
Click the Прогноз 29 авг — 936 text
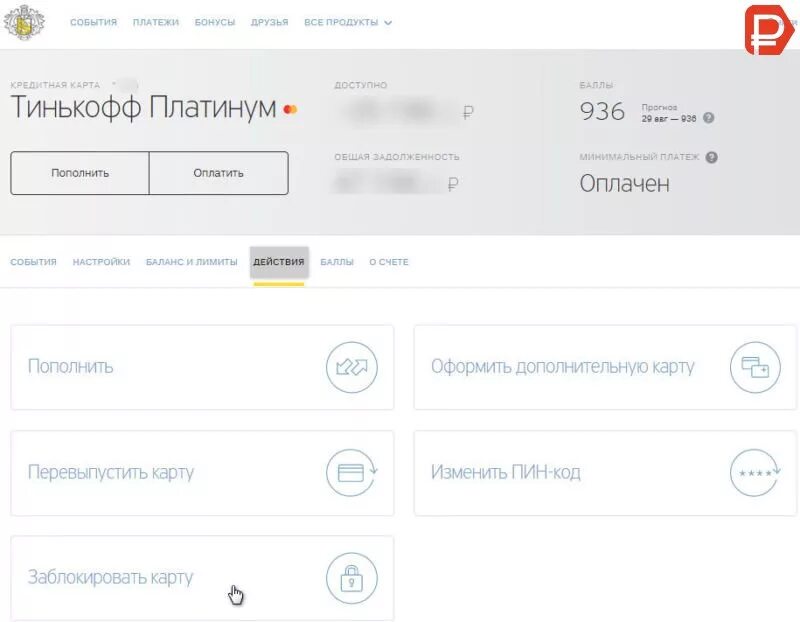[x=669, y=113]
